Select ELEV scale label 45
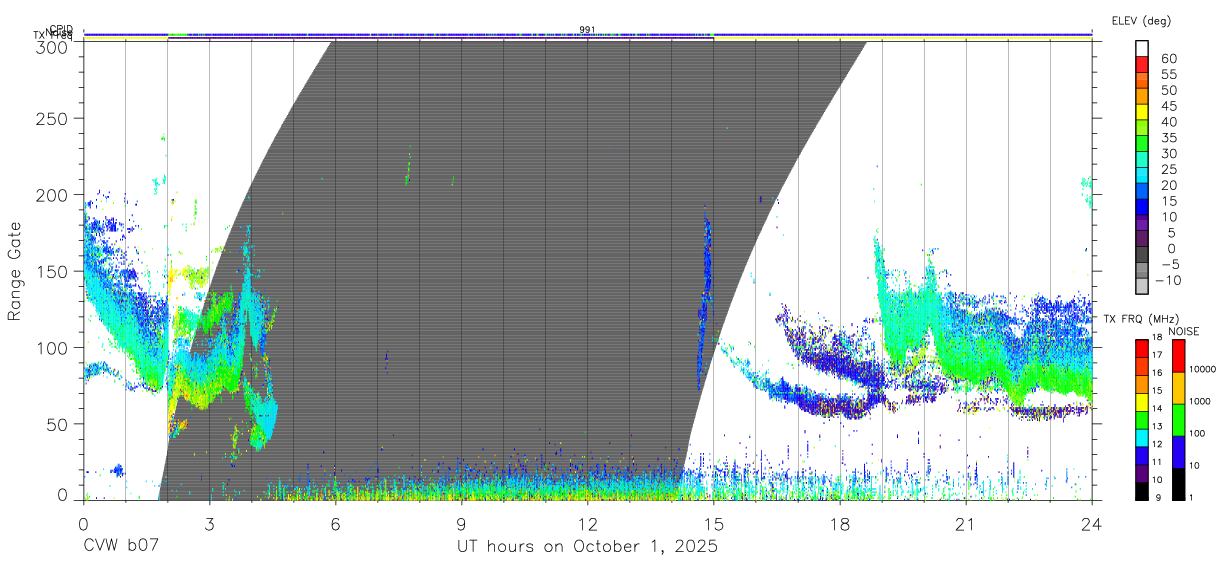This screenshot has width=1228, height=567. (1168, 105)
